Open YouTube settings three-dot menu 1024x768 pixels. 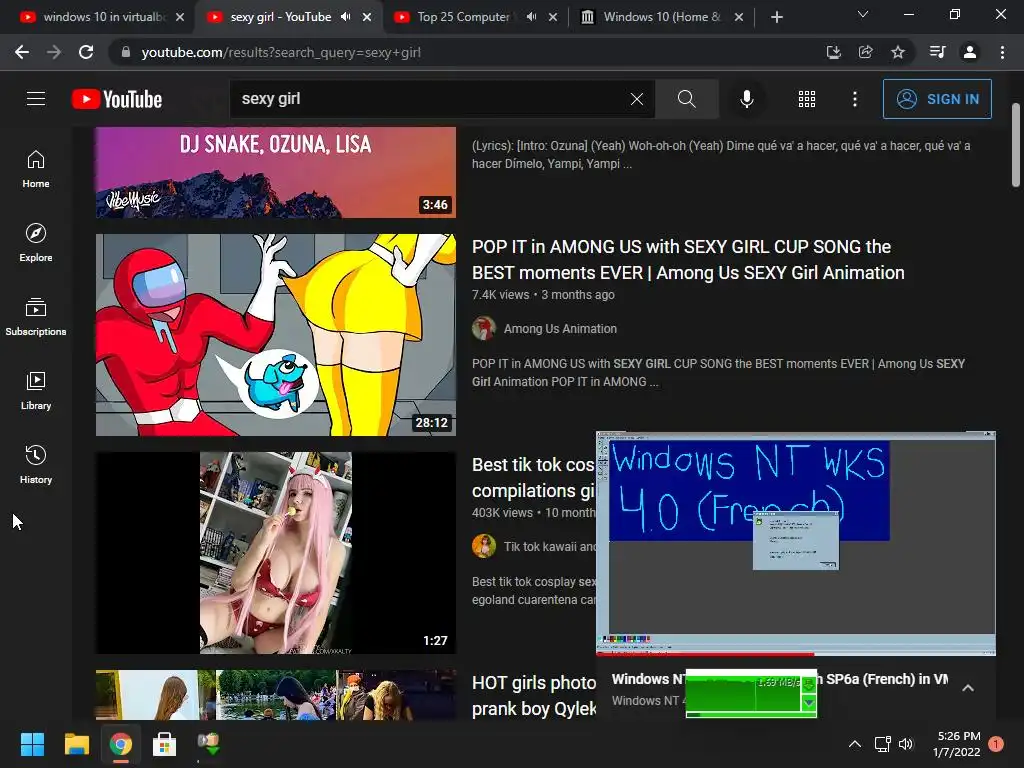click(855, 99)
